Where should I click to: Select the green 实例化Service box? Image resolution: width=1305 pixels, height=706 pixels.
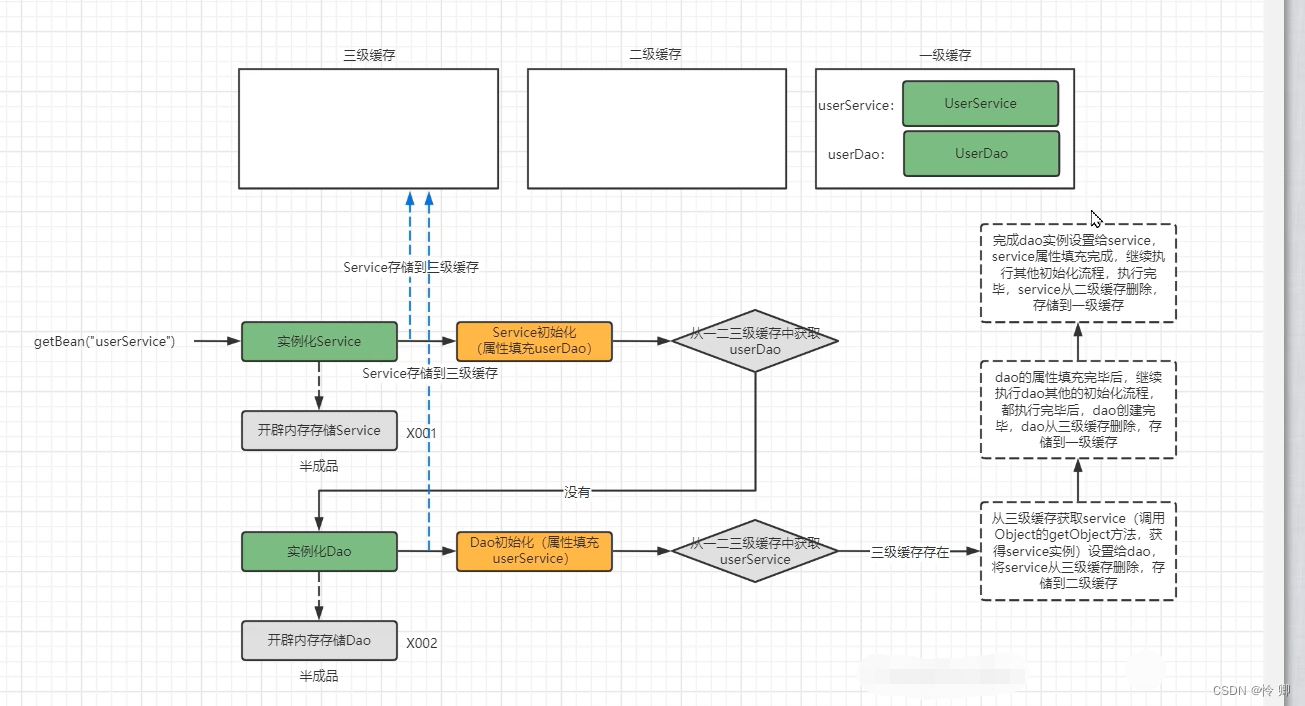319,341
